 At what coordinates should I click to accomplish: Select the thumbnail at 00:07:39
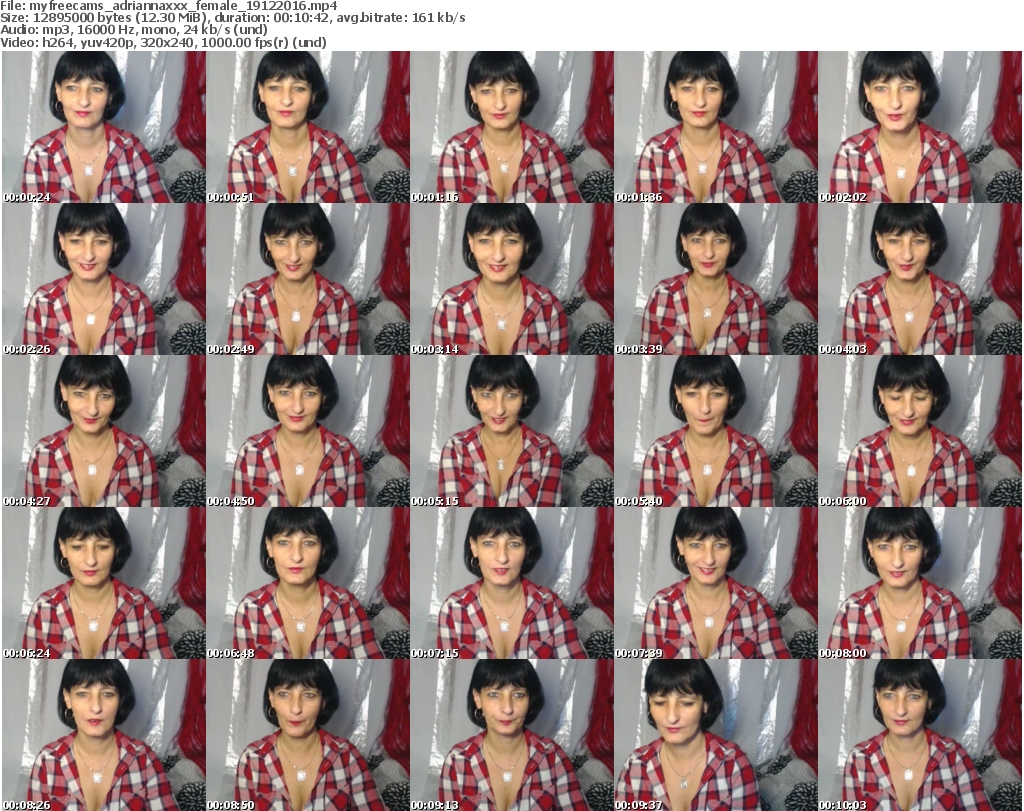click(x=715, y=583)
